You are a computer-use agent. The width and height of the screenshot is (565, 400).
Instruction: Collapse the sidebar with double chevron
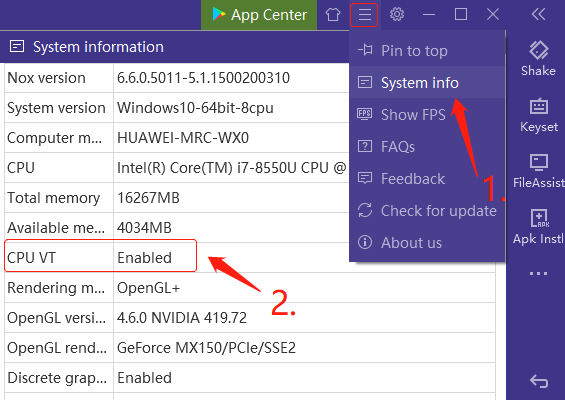pos(538,15)
